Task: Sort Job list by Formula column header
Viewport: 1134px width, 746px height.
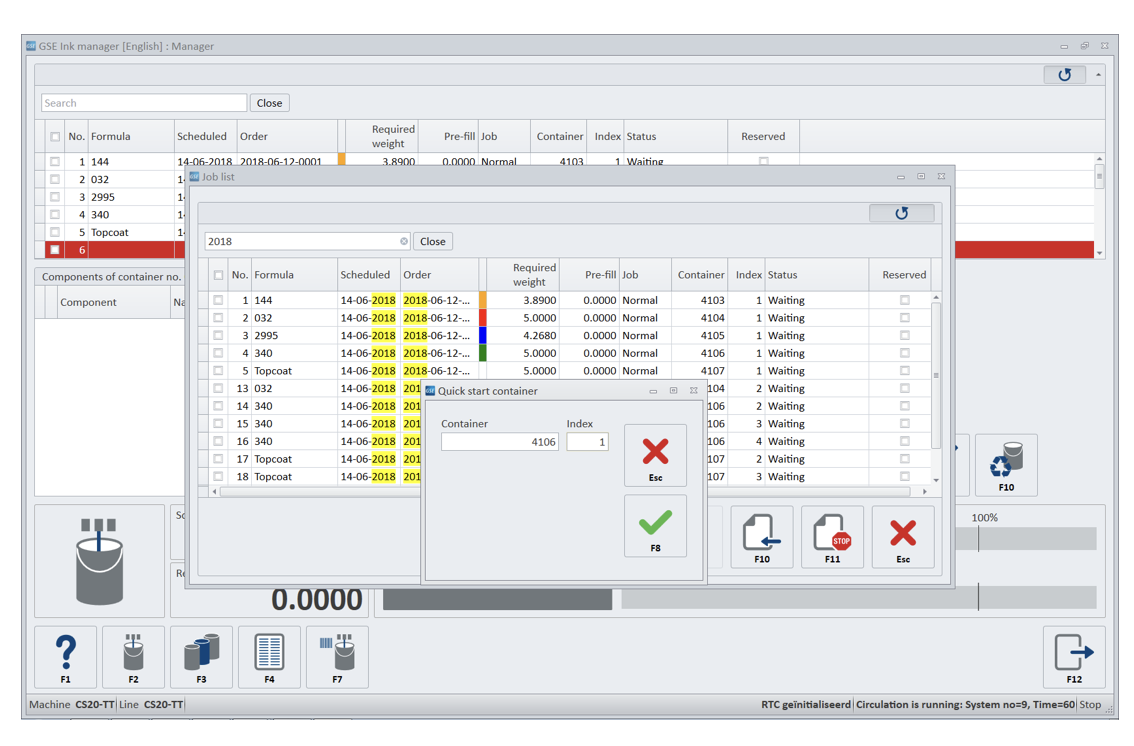Action: pos(290,275)
